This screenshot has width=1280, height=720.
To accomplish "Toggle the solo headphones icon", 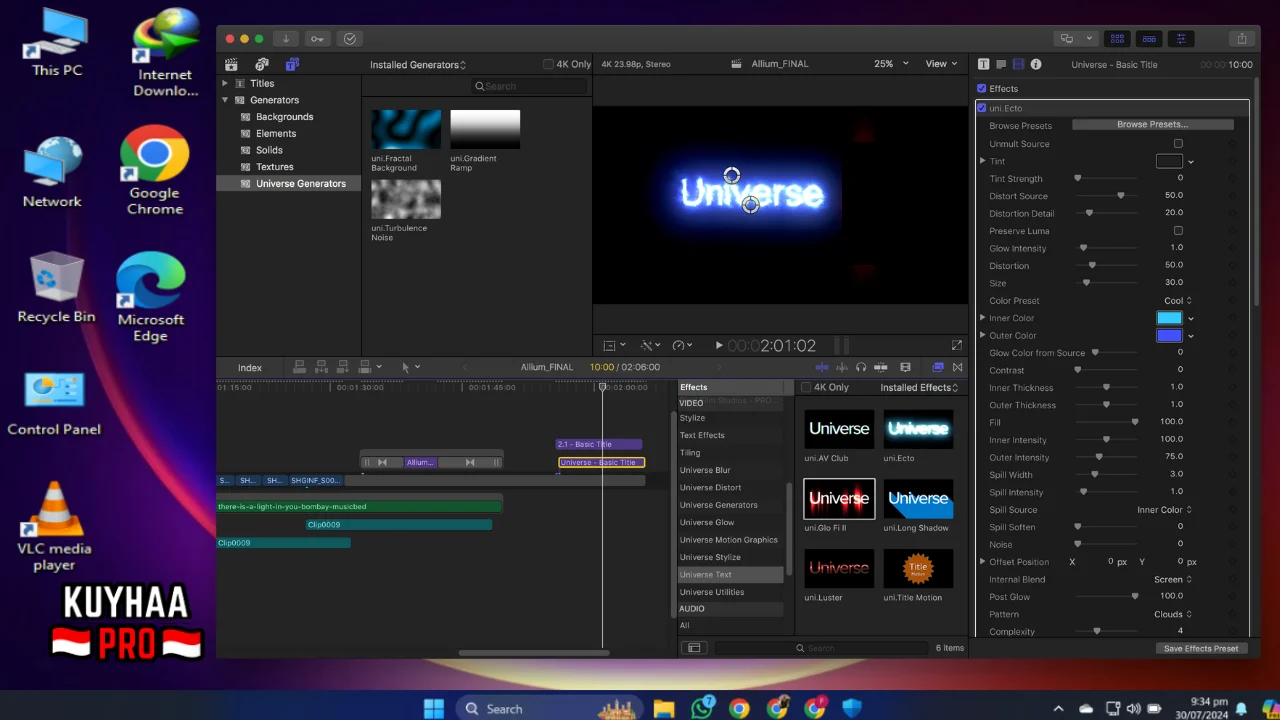I will (x=861, y=367).
